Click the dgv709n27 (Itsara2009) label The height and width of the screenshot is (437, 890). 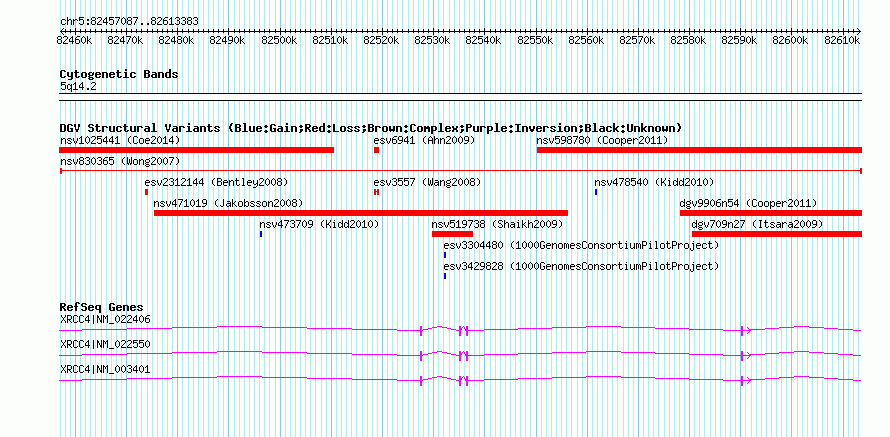(x=757, y=224)
